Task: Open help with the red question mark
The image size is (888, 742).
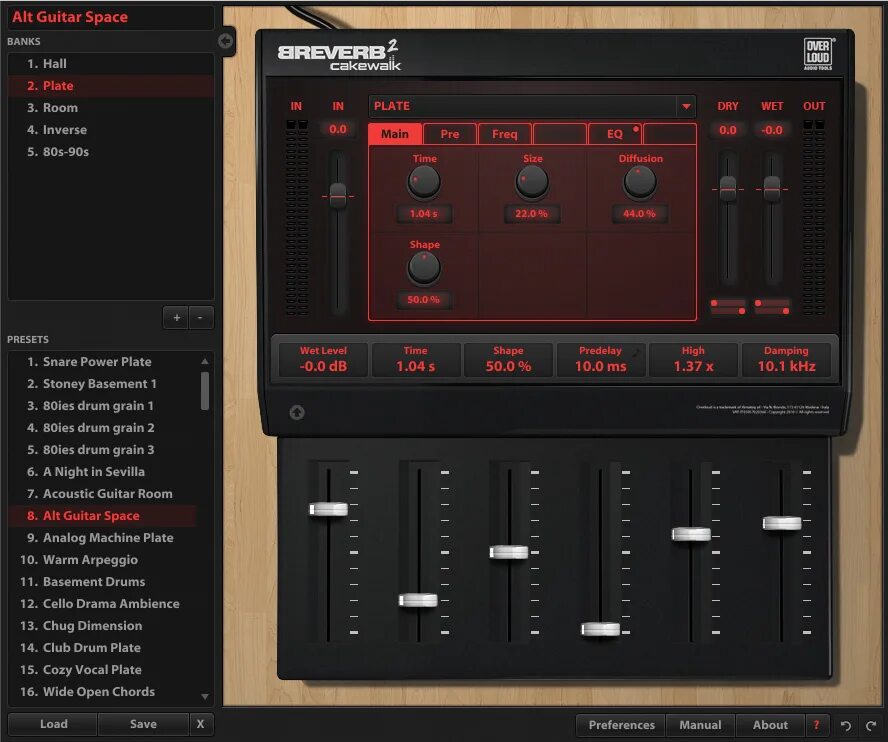Action: [816, 725]
